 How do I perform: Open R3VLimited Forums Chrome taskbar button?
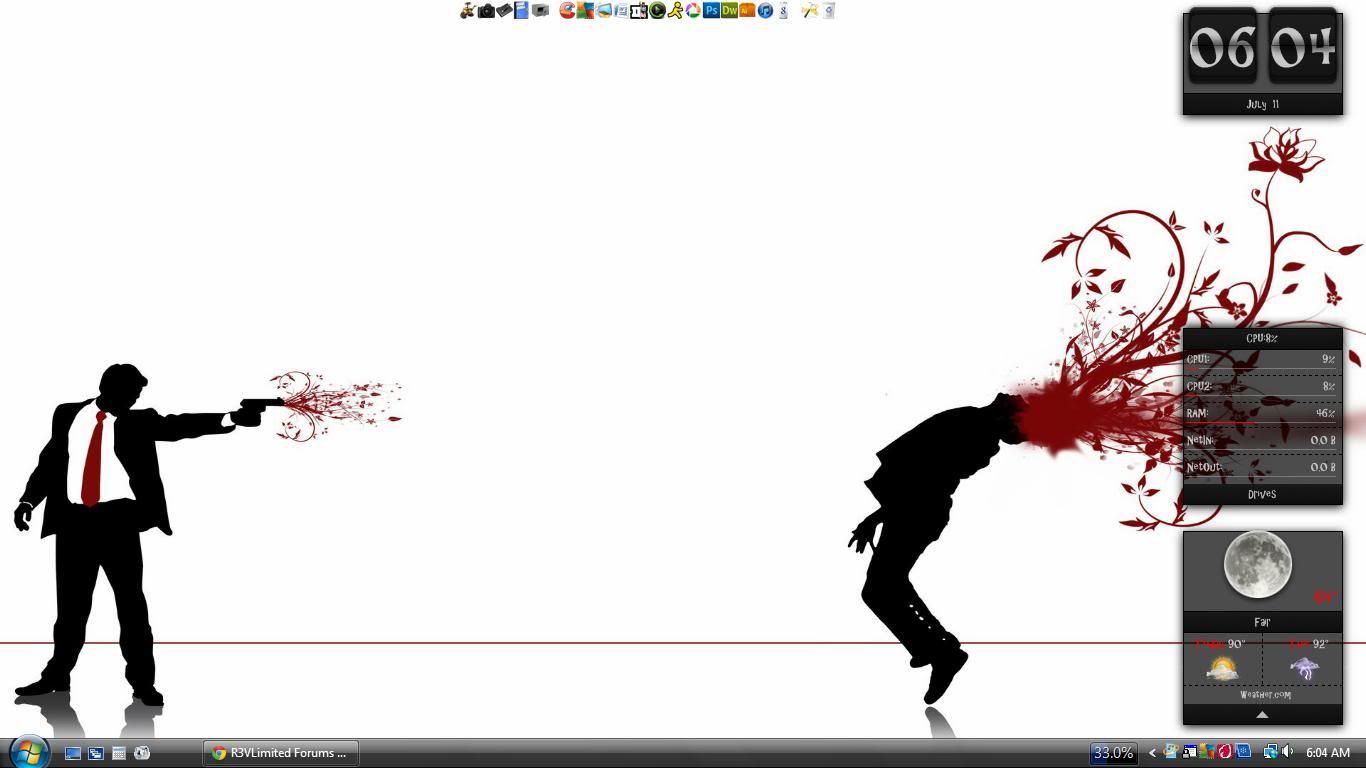[x=281, y=753]
